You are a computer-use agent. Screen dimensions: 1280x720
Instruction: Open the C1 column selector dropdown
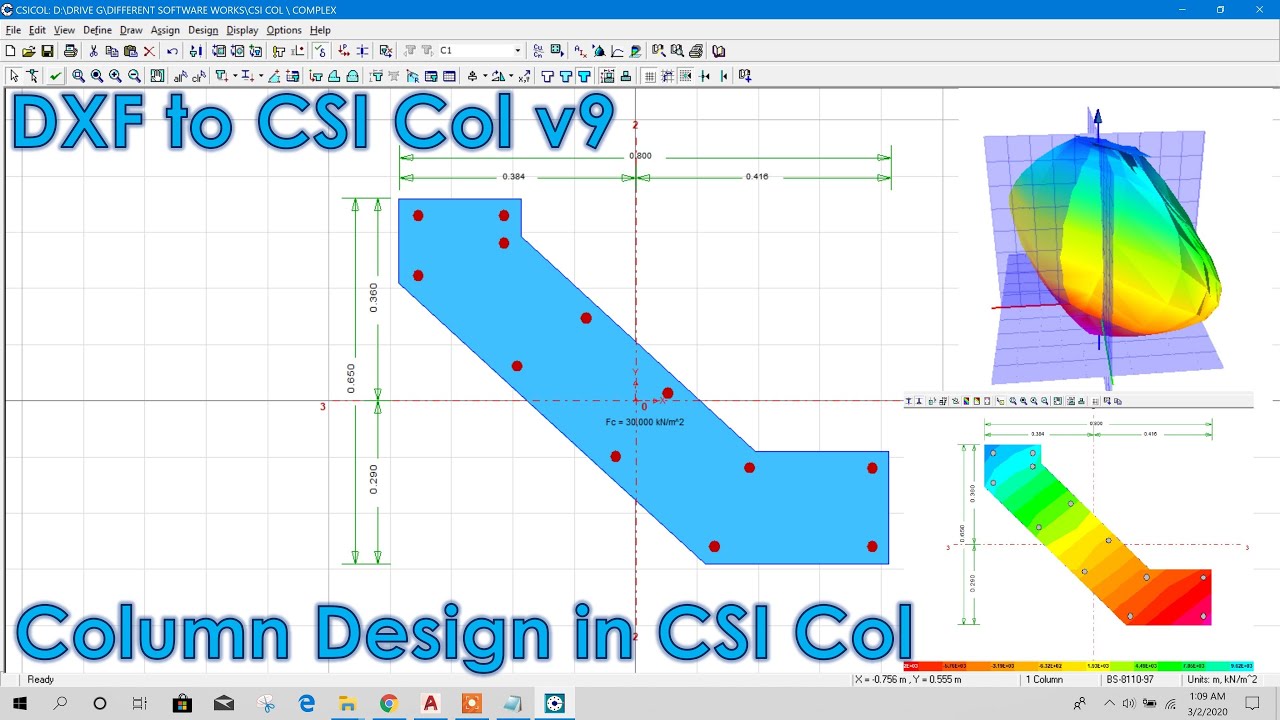coord(518,50)
